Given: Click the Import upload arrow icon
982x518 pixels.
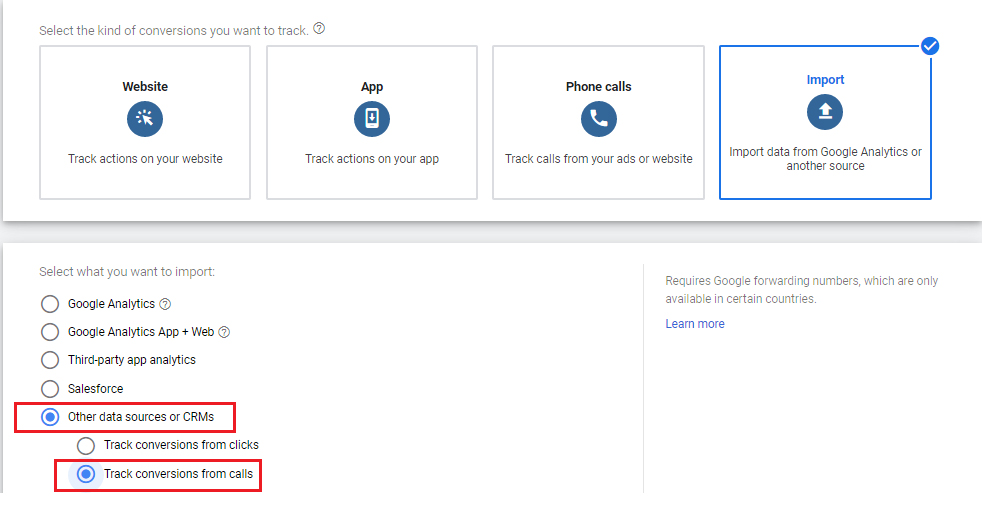Looking at the screenshot, I should pos(825,111).
